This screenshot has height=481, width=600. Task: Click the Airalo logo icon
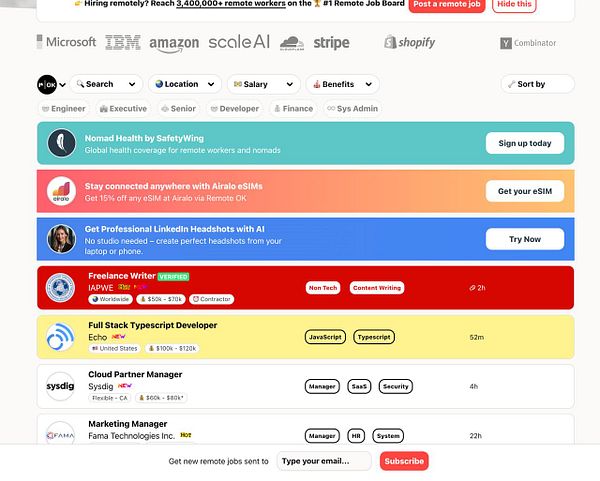61,191
